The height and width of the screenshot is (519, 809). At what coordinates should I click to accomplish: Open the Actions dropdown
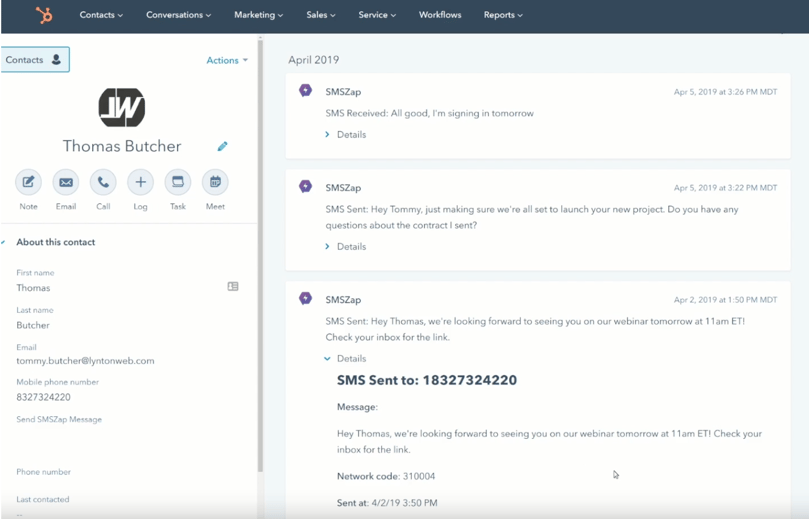point(227,60)
